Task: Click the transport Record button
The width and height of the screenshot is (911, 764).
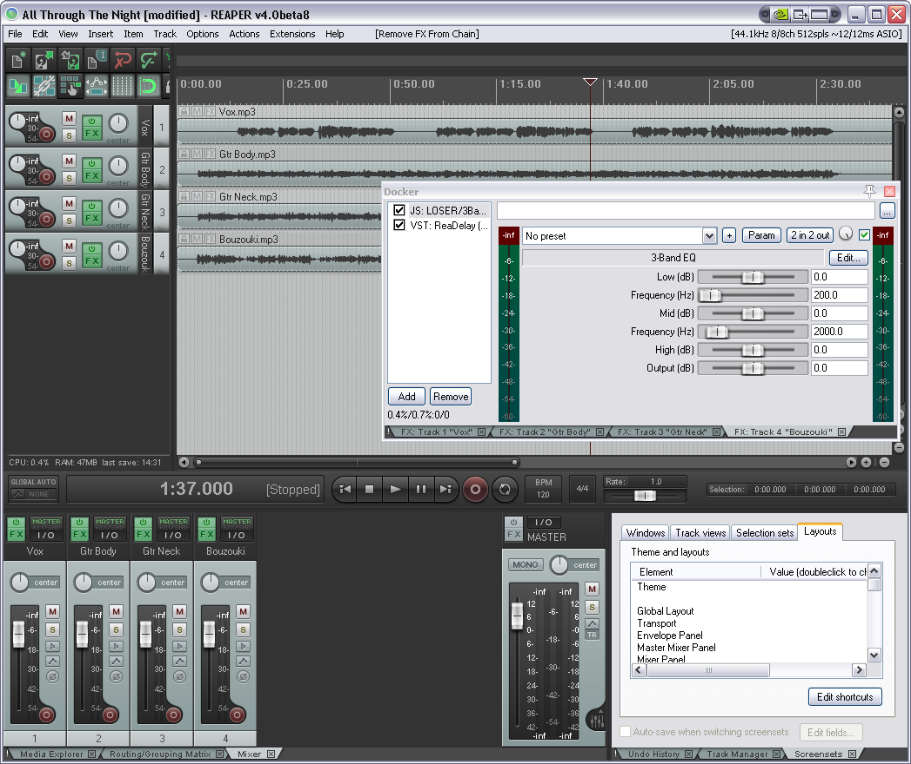Action: [475, 489]
